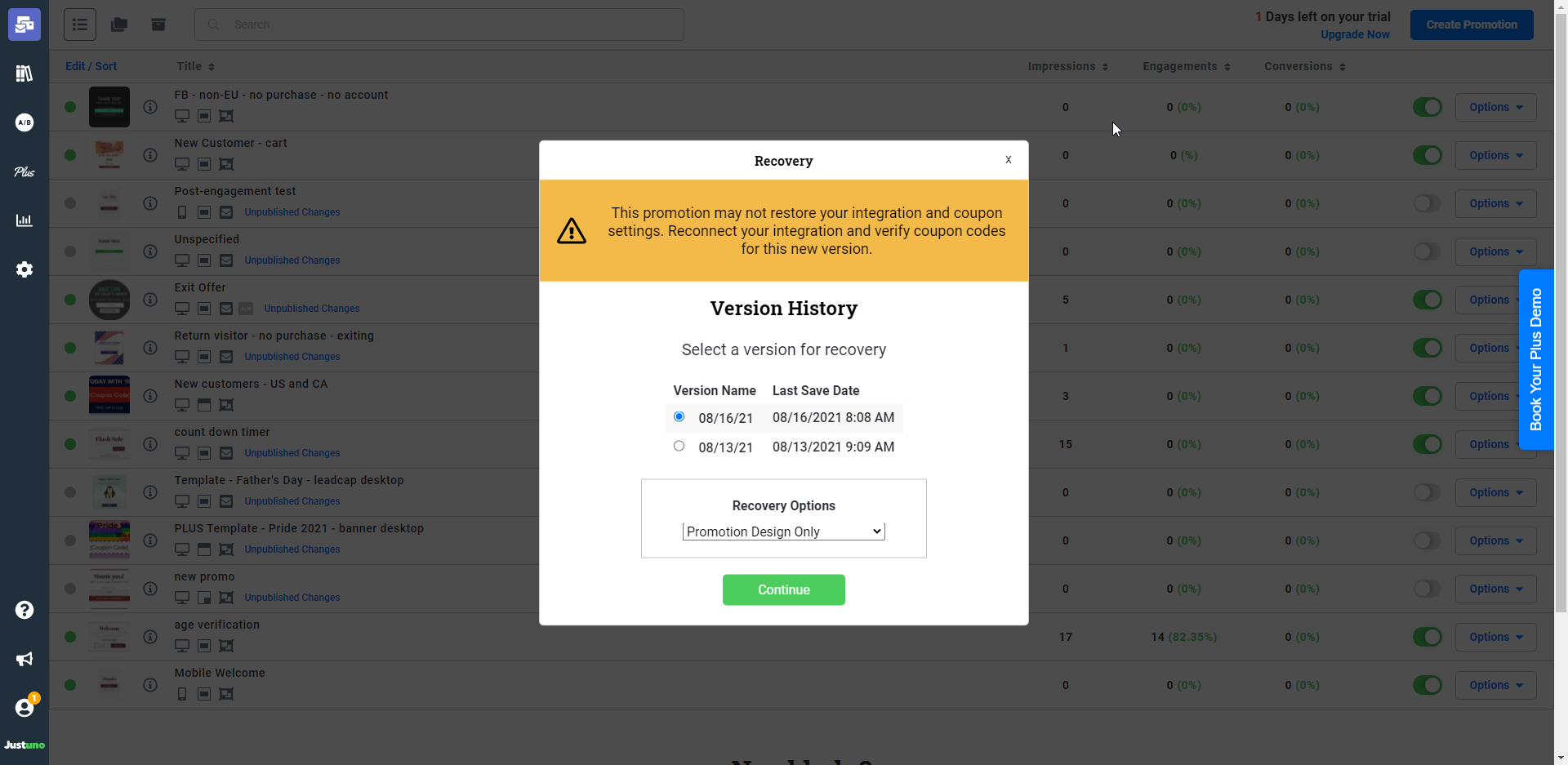This screenshot has height=765, width=1568.
Task: Open the account profile icon with notification badge
Action: pyautogui.click(x=24, y=707)
